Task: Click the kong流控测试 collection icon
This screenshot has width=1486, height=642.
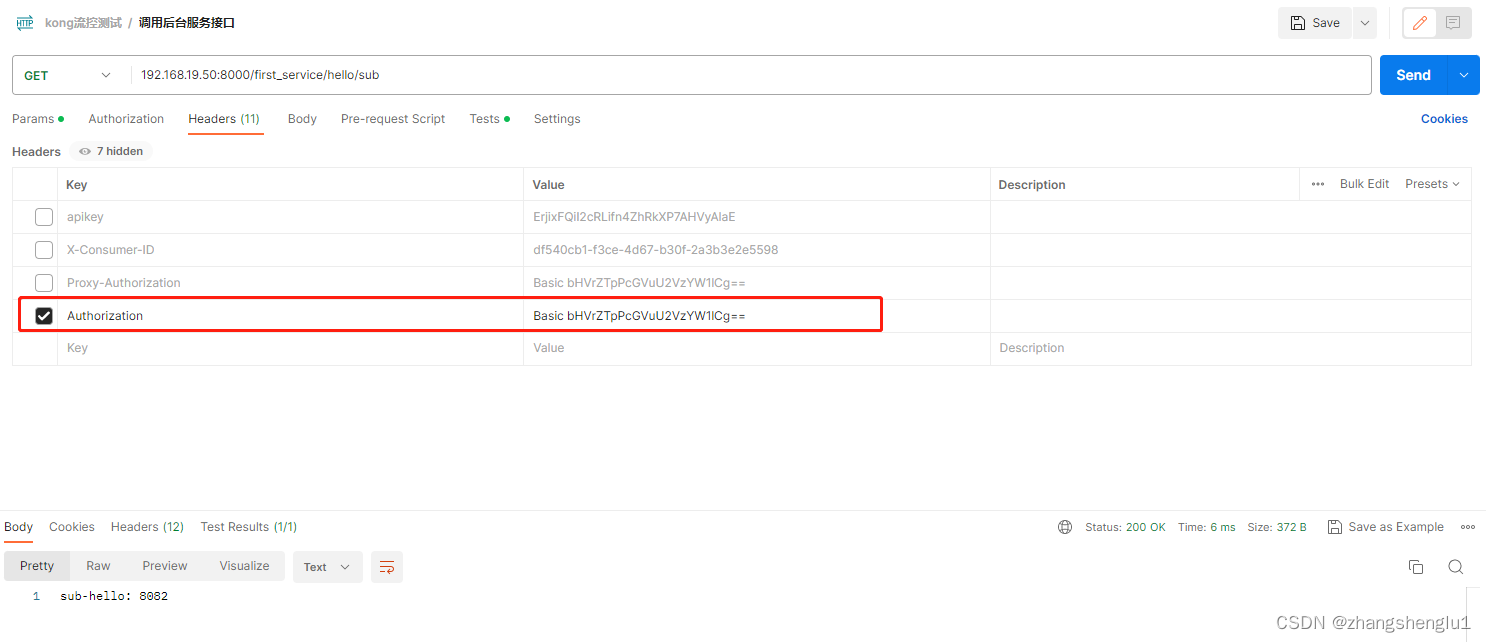Action: click(24, 22)
